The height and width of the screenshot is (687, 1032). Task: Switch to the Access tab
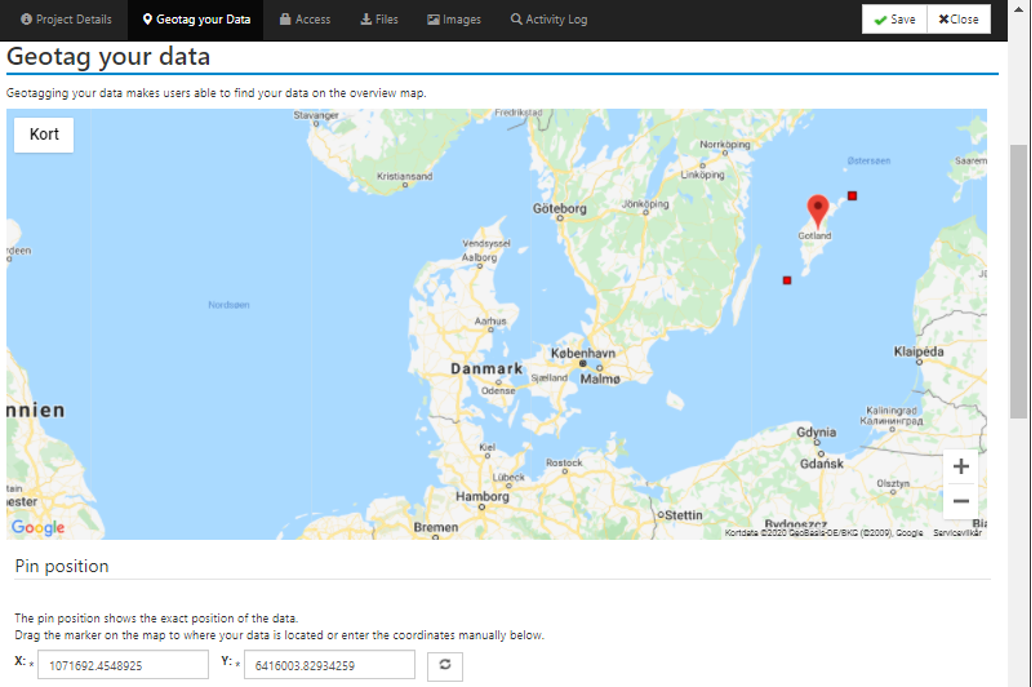point(305,20)
